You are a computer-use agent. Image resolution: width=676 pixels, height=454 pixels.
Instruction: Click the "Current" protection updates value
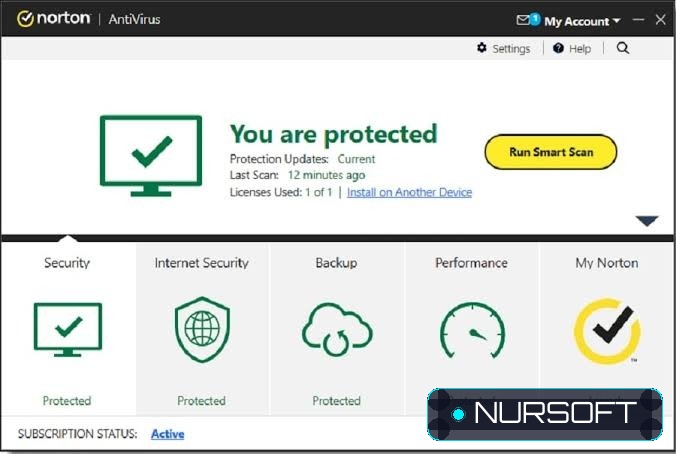point(356,159)
